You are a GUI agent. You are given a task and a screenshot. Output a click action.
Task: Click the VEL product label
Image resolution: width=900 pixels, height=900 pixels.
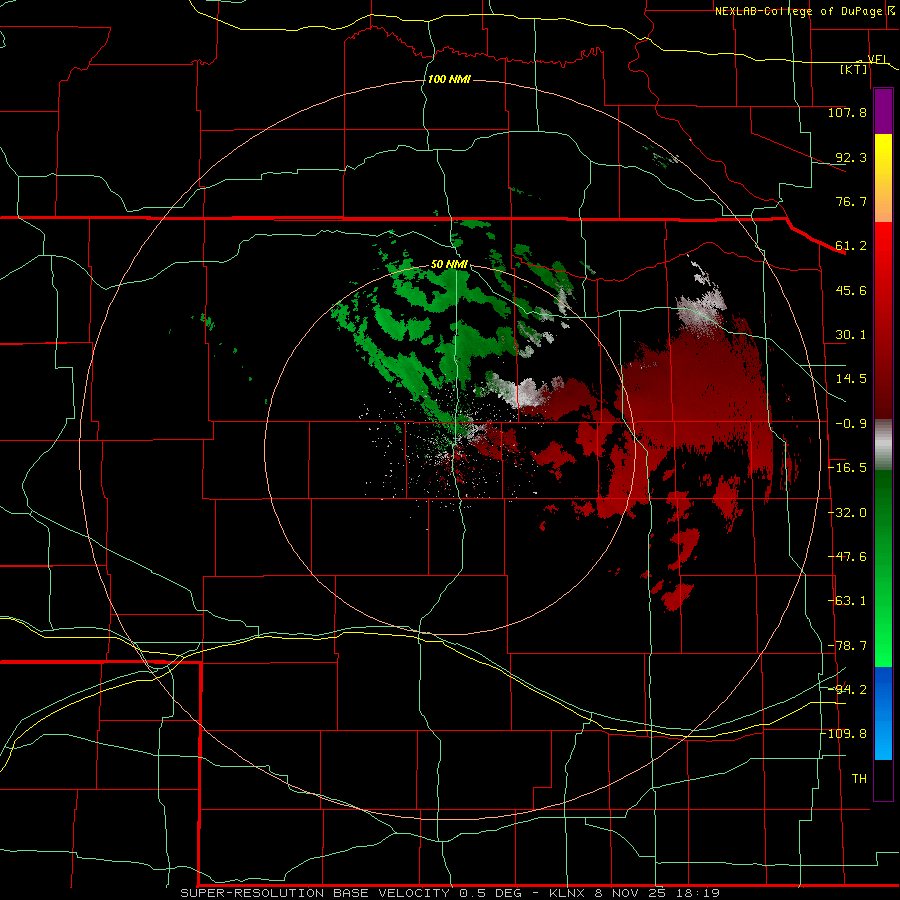877,59
